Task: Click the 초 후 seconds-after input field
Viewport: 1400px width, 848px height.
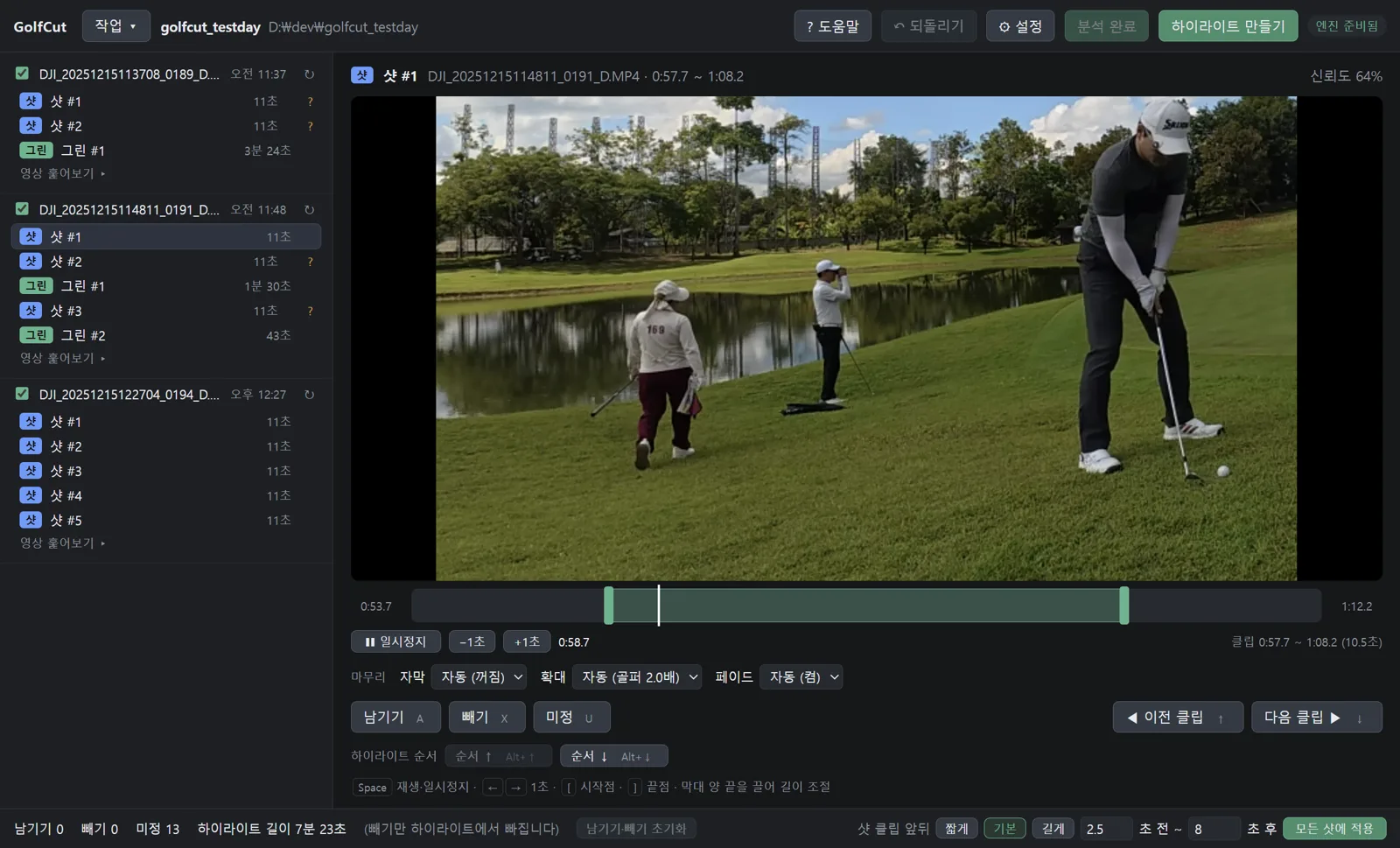Action: point(1214,828)
